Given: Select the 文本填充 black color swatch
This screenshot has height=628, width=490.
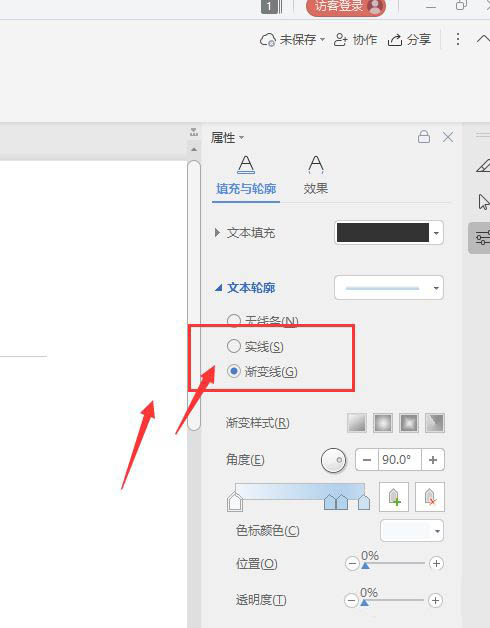Looking at the screenshot, I should 383,233.
